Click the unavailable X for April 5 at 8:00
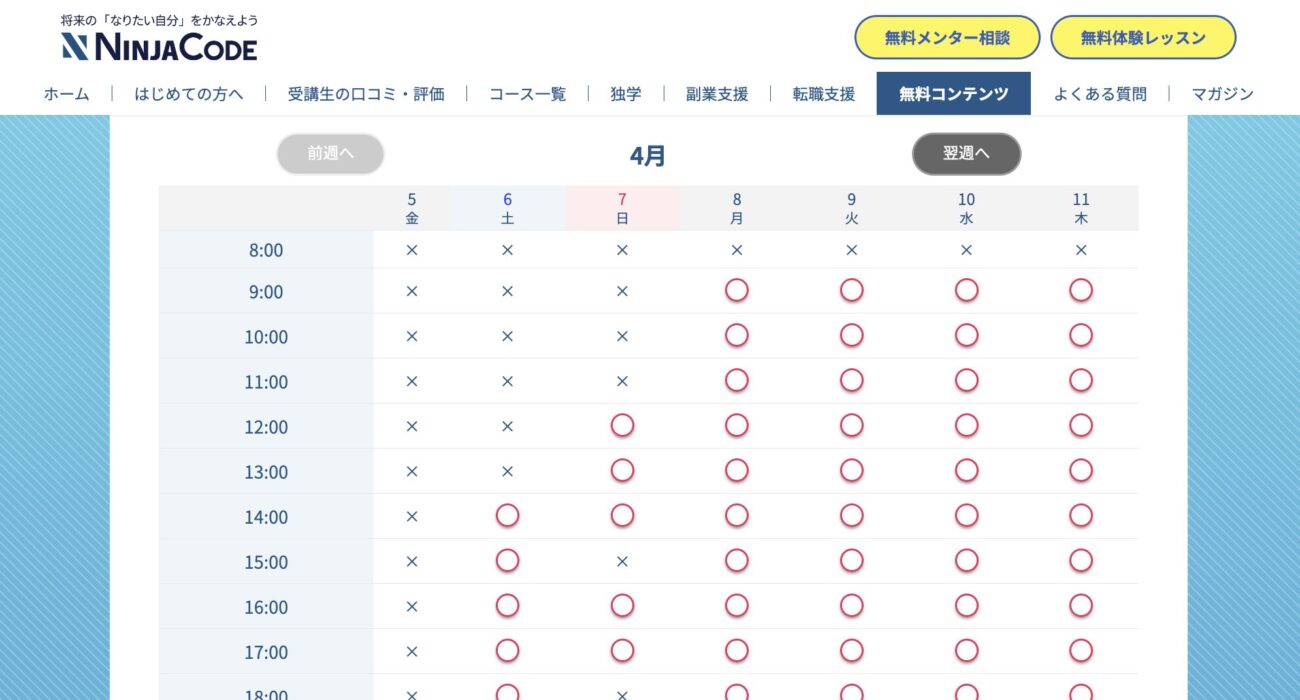 411,250
